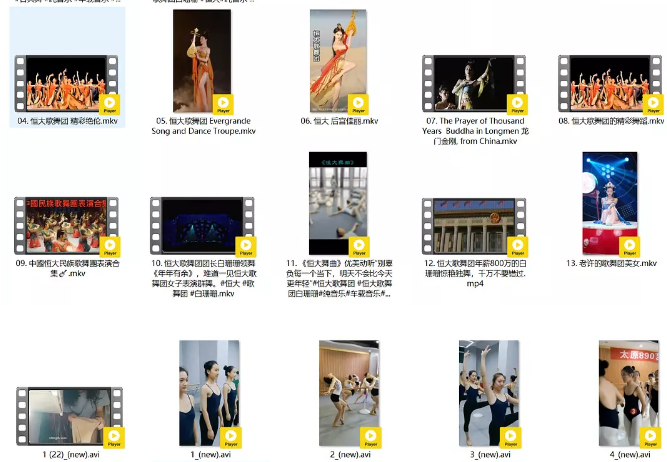Click the Player badge on file 09 thumbnail
The height and width of the screenshot is (462, 667).
click(110, 247)
